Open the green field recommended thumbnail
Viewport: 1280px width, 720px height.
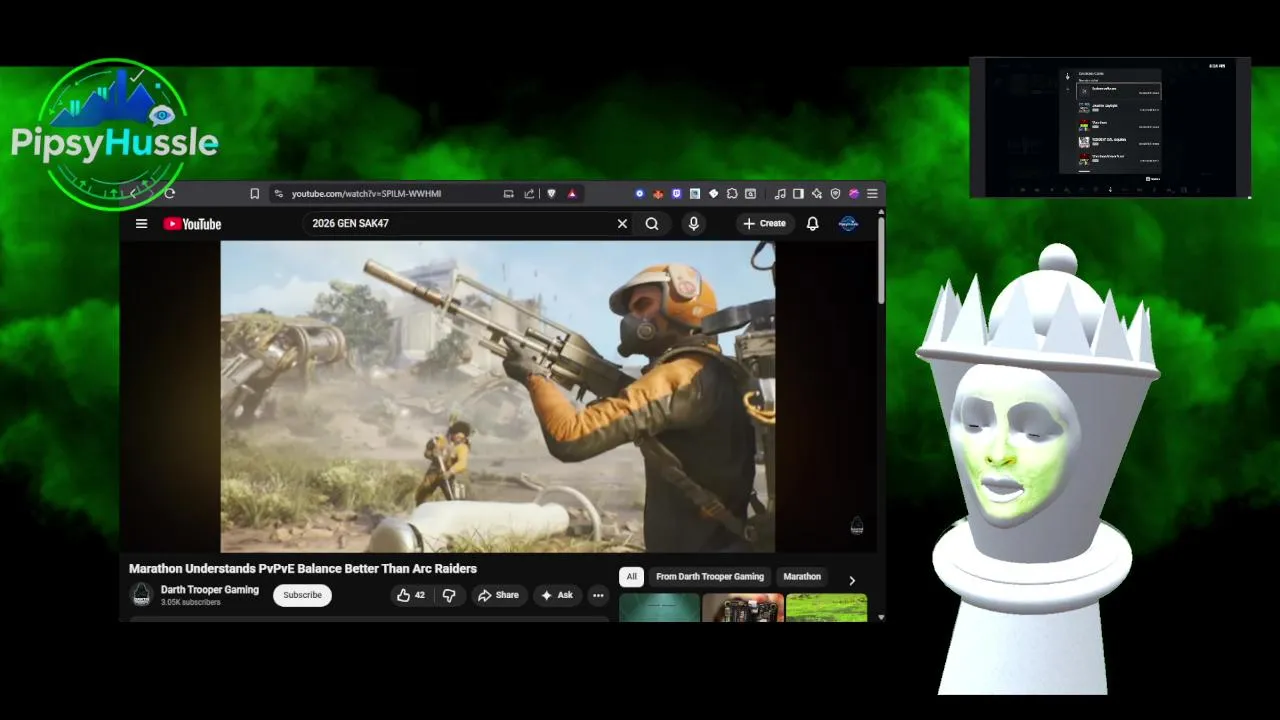(x=827, y=608)
